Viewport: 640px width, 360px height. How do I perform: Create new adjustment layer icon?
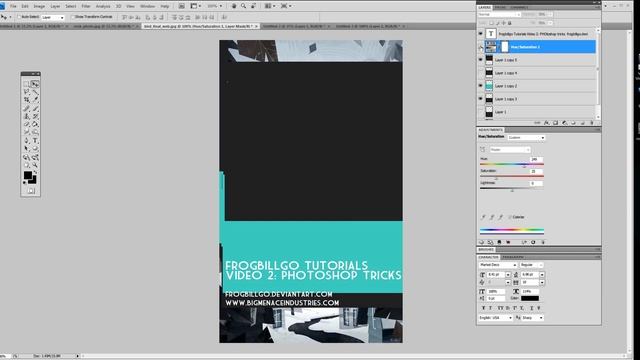tap(564, 123)
